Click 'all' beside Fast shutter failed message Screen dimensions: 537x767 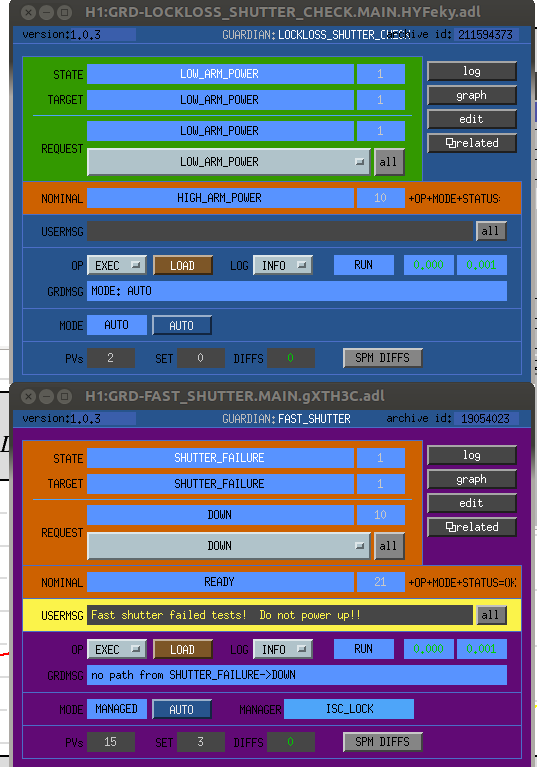491,615
